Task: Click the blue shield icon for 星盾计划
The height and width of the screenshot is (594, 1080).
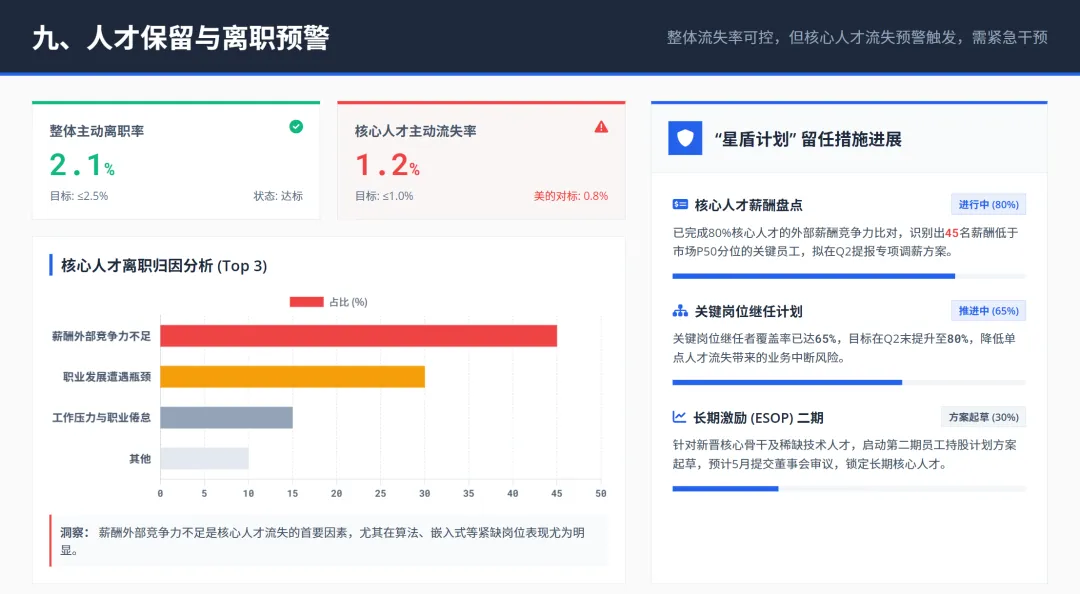Action: point(685,138)
